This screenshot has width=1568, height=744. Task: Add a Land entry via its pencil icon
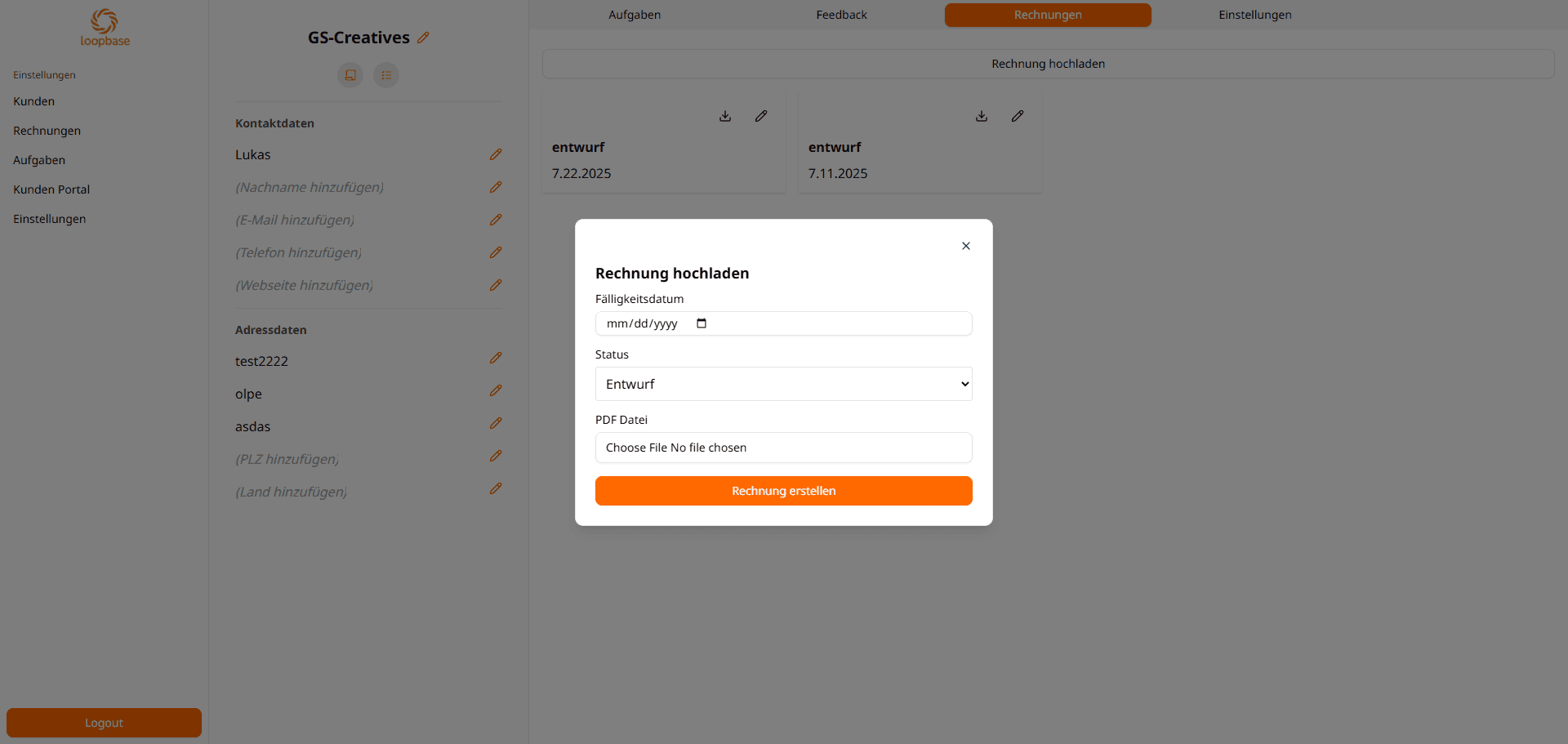click(x=497, y=488)
